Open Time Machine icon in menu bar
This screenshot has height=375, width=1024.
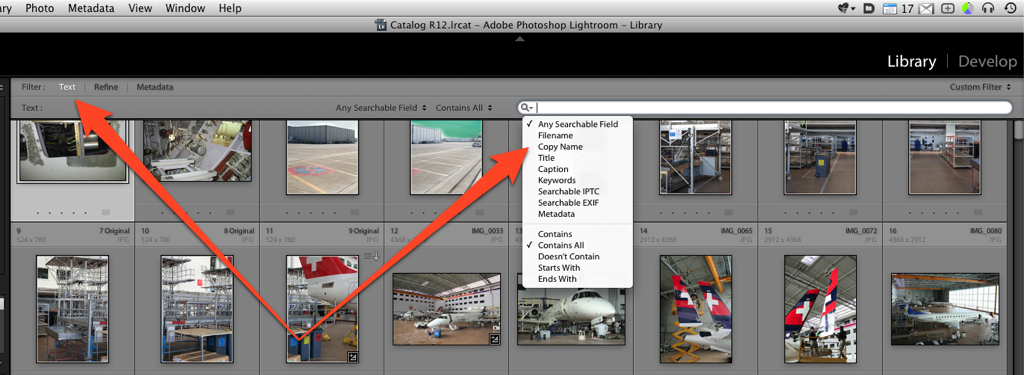(x=1009, y=8)
